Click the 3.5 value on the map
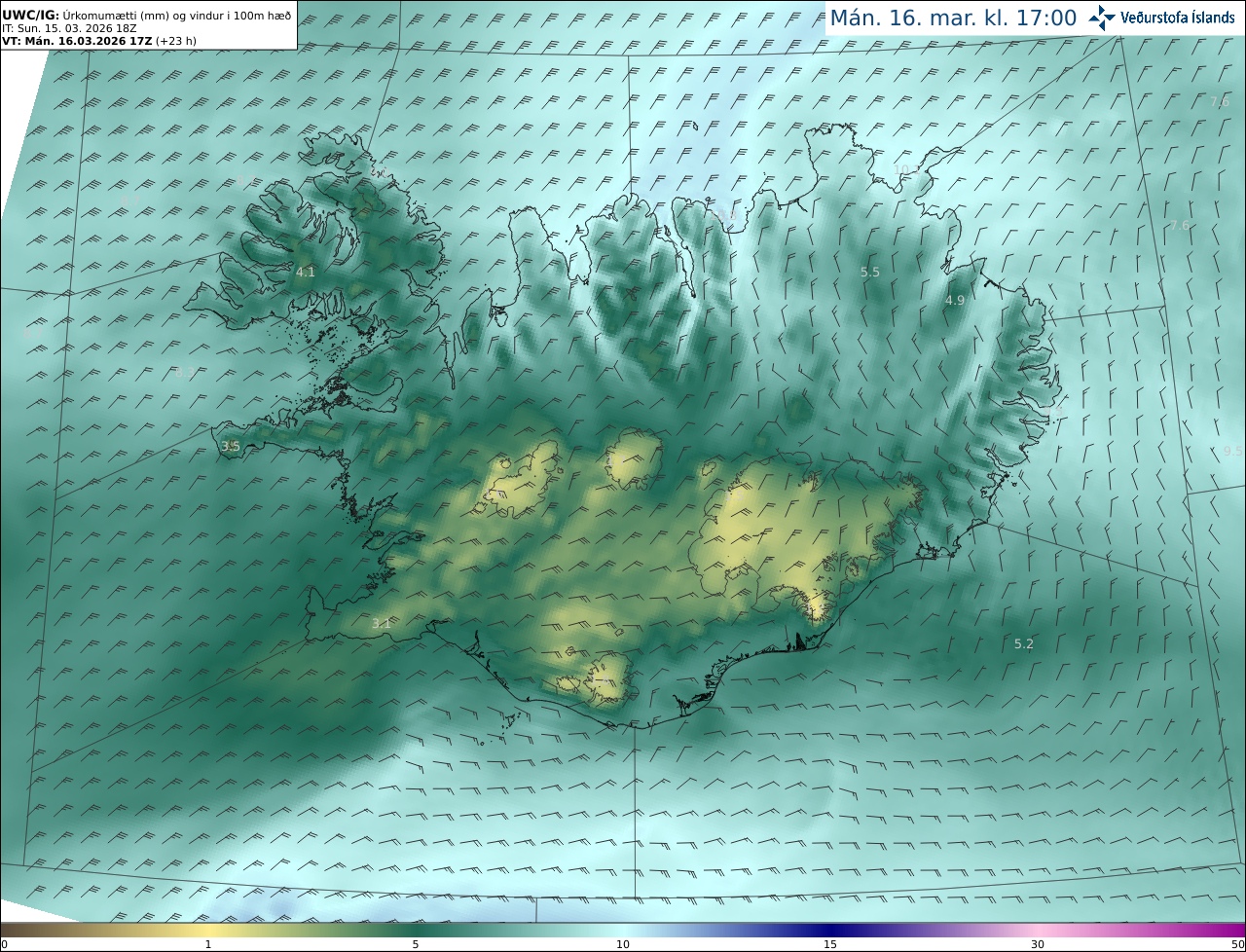The image size is (1246, 952). 231,447
